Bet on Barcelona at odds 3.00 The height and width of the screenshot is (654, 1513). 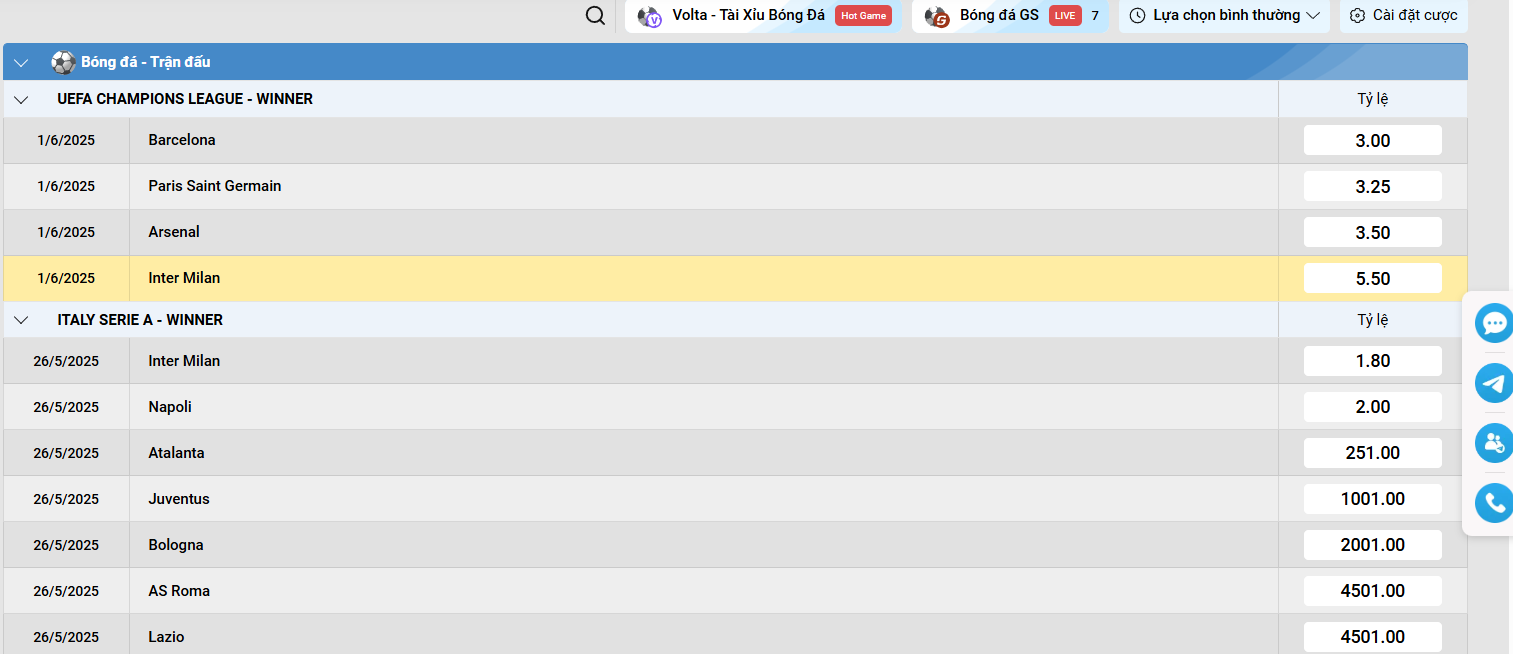(x=1372, y=141)
